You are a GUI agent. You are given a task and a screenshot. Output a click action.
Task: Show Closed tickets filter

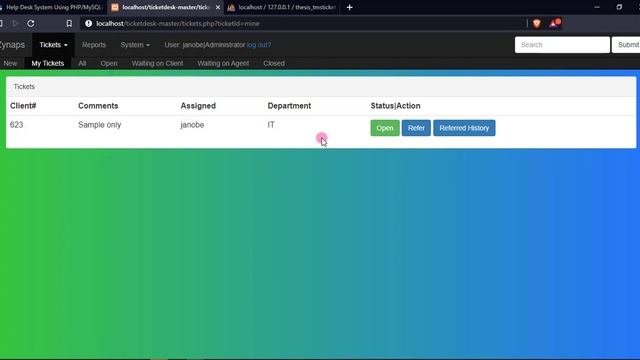[x=274, y=63]
